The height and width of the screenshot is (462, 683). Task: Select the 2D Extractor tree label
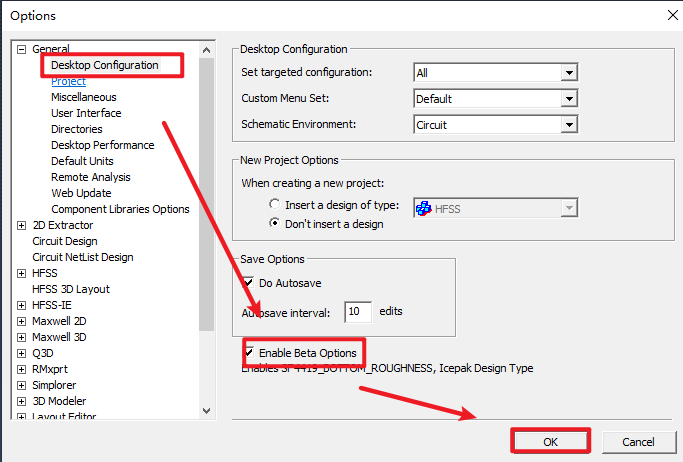pyautogui.click(x=63, y=226)
